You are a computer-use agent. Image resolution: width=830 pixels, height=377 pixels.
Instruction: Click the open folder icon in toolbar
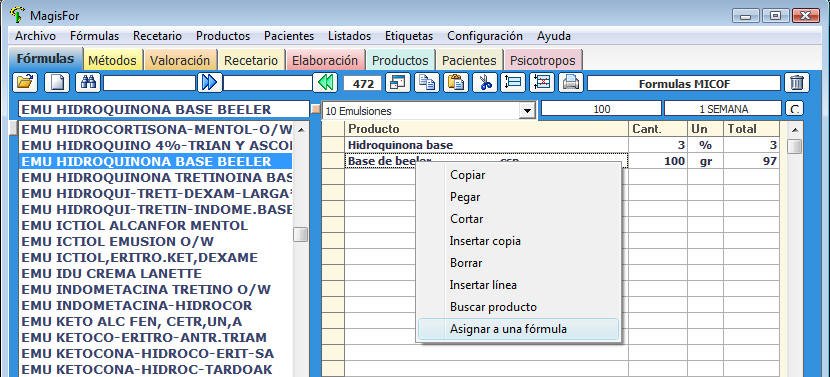(25, 83)
